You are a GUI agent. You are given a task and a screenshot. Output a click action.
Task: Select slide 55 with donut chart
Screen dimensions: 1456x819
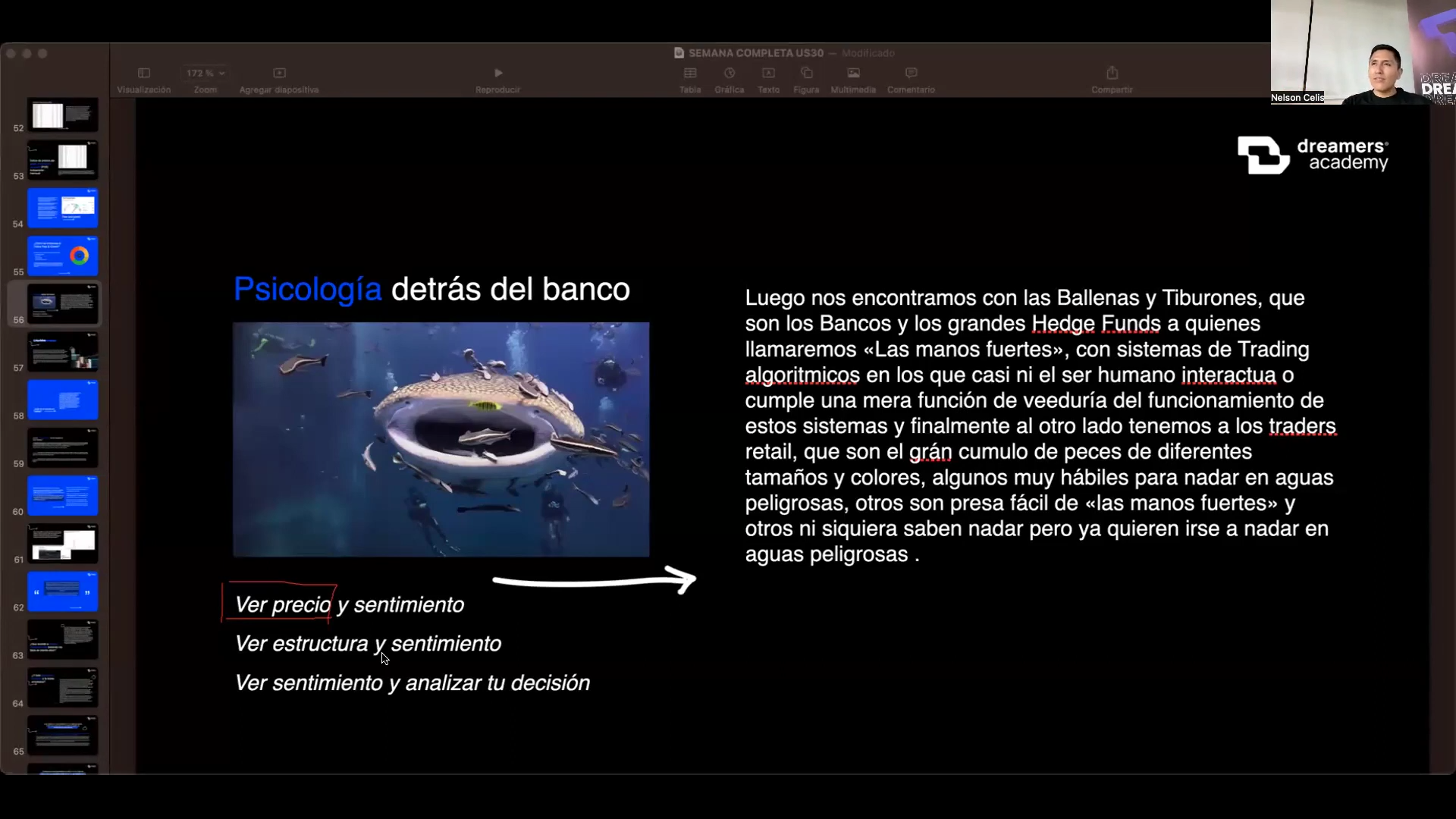[x=63, y=256]
